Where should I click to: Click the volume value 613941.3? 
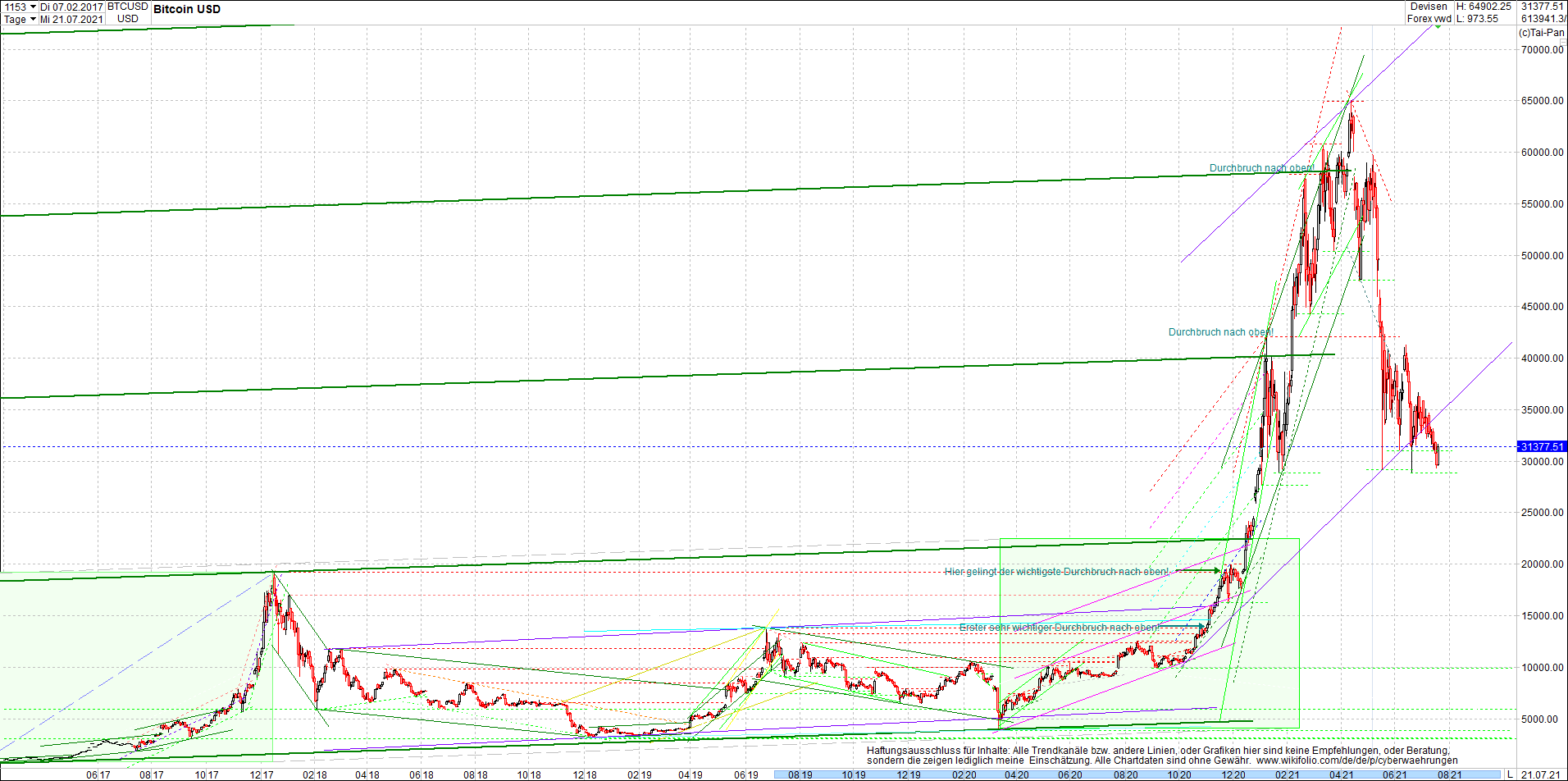coord(1544,19)
